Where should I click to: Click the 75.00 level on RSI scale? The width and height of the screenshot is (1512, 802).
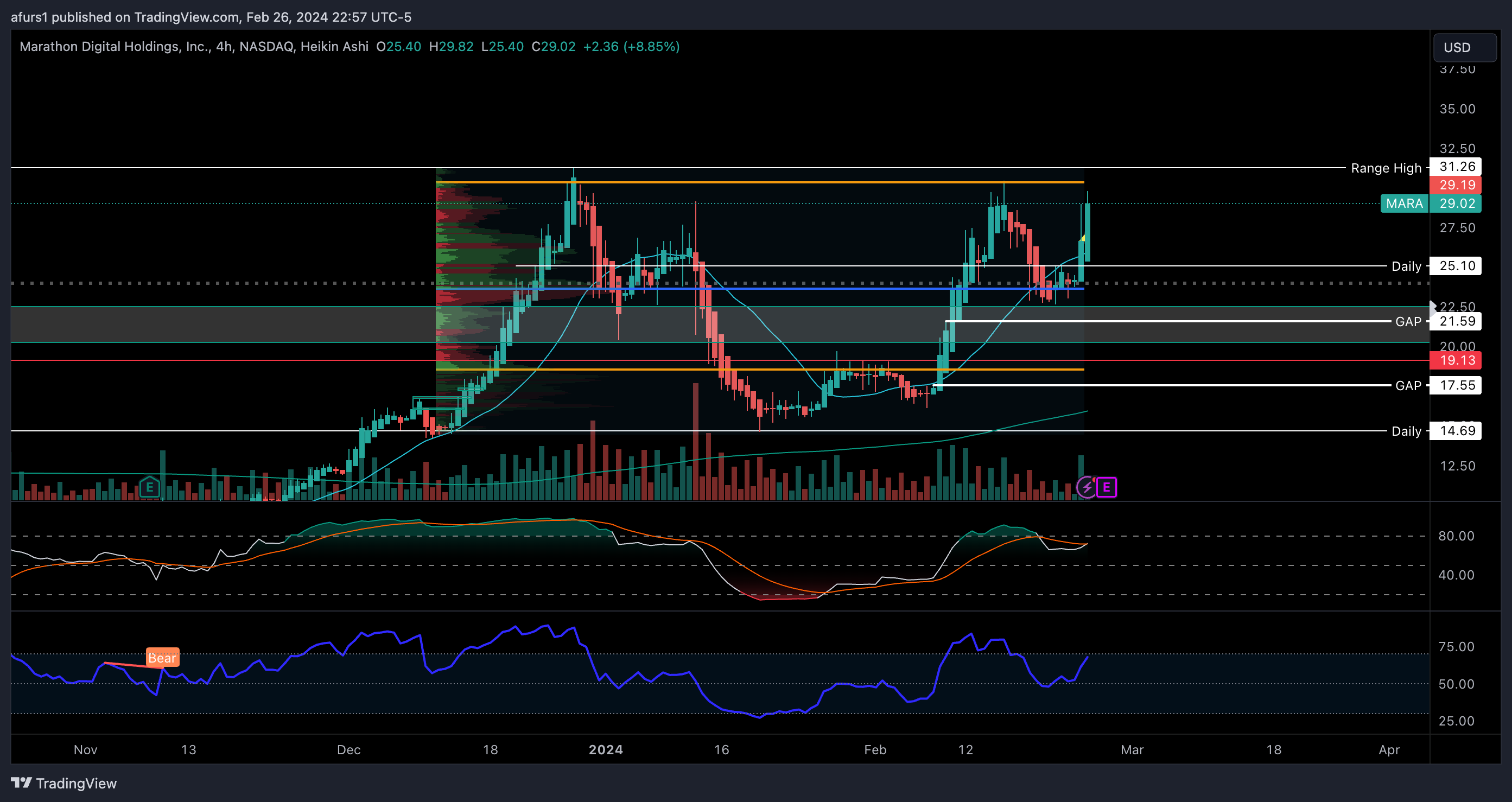pos(1456,646)
